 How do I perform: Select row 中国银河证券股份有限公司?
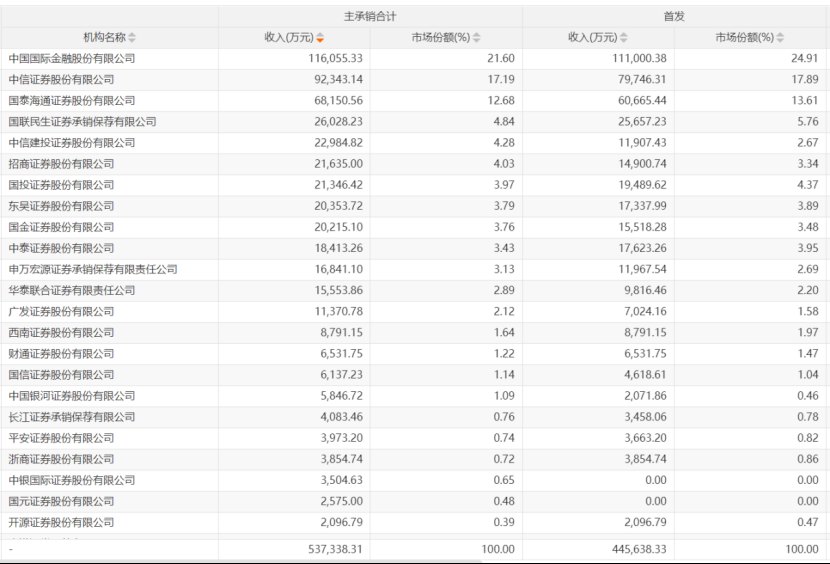tap(413, 396)
